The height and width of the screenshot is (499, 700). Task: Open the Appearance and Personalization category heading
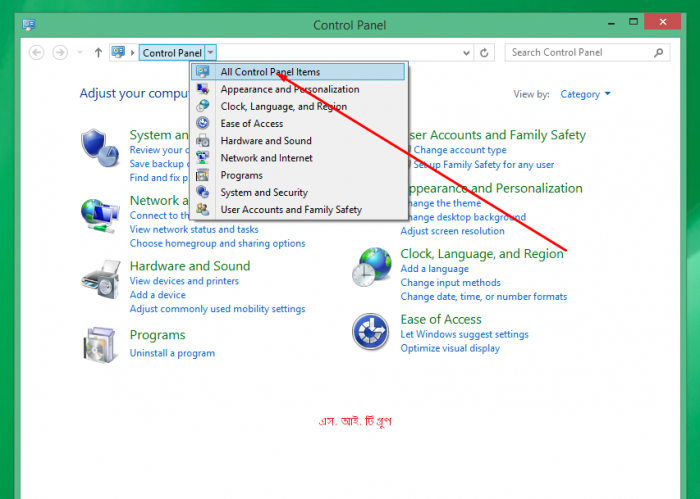496,188
